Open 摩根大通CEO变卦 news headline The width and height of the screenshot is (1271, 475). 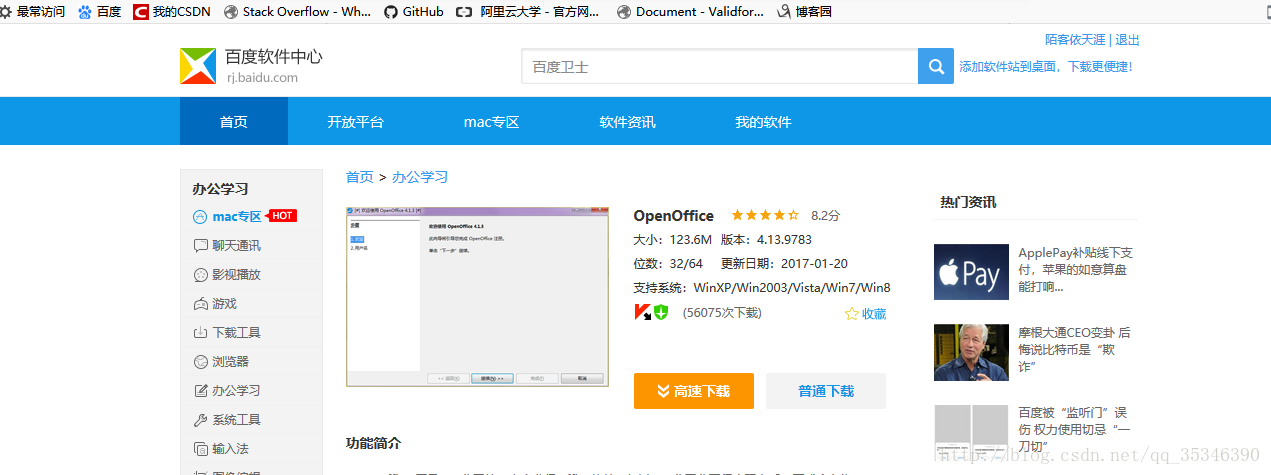[1075, 350]
